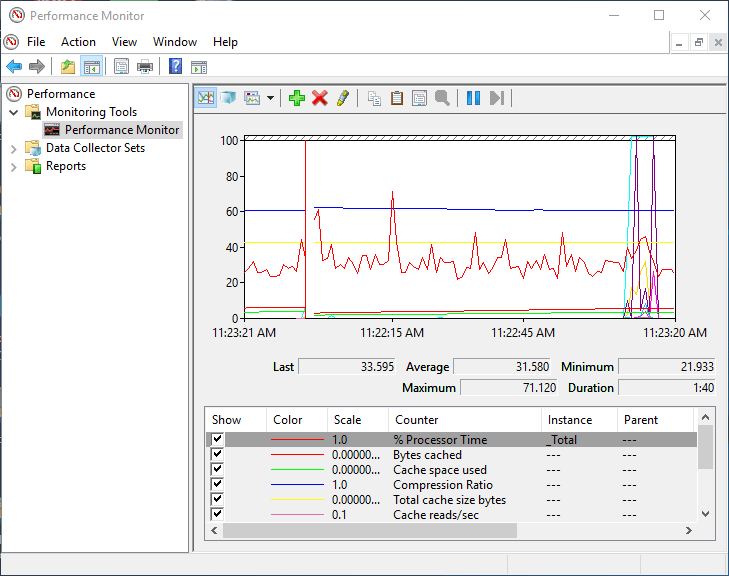This screenshot has width=729, height=576.
Task: Click the green Add counter plus icon
Action: [296, 97]
